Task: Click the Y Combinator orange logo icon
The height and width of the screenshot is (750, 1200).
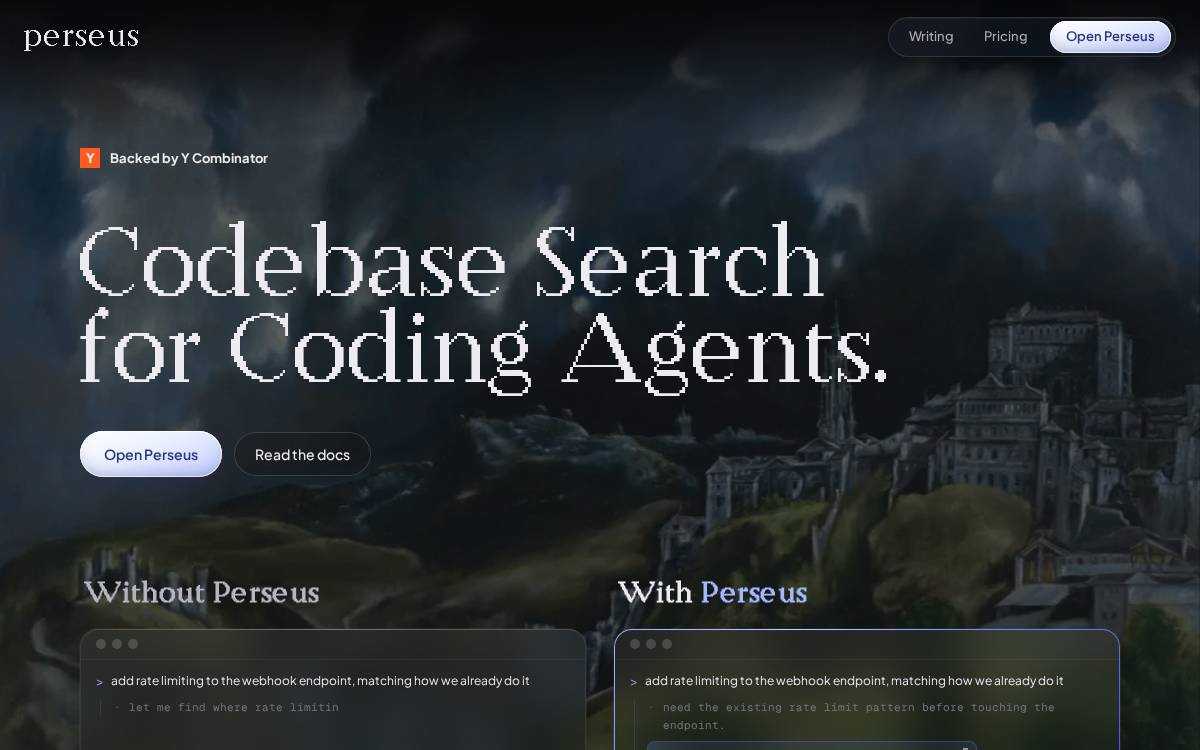Action: [x=90, y=158]
